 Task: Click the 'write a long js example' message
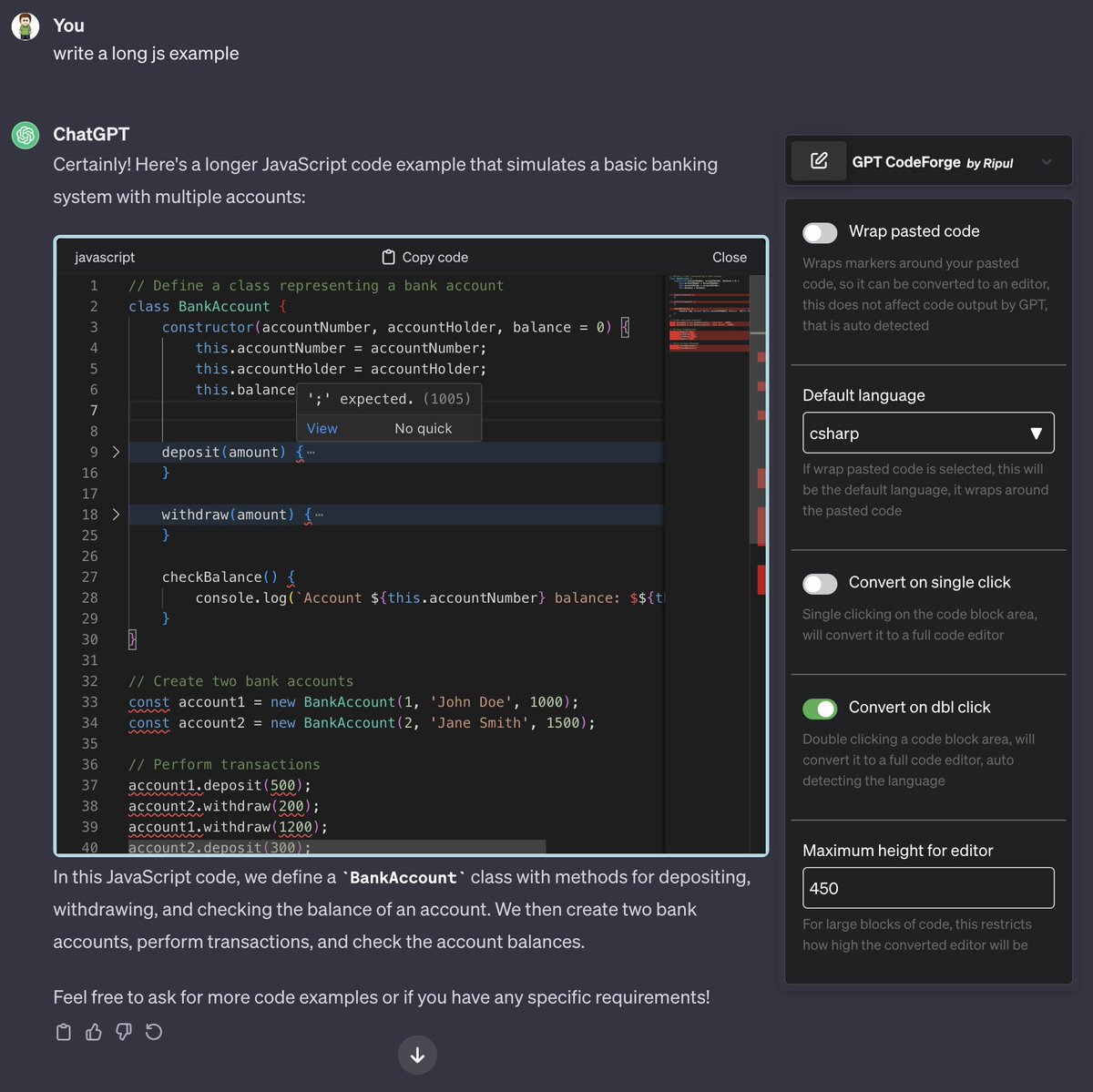(x=146, y=53)
